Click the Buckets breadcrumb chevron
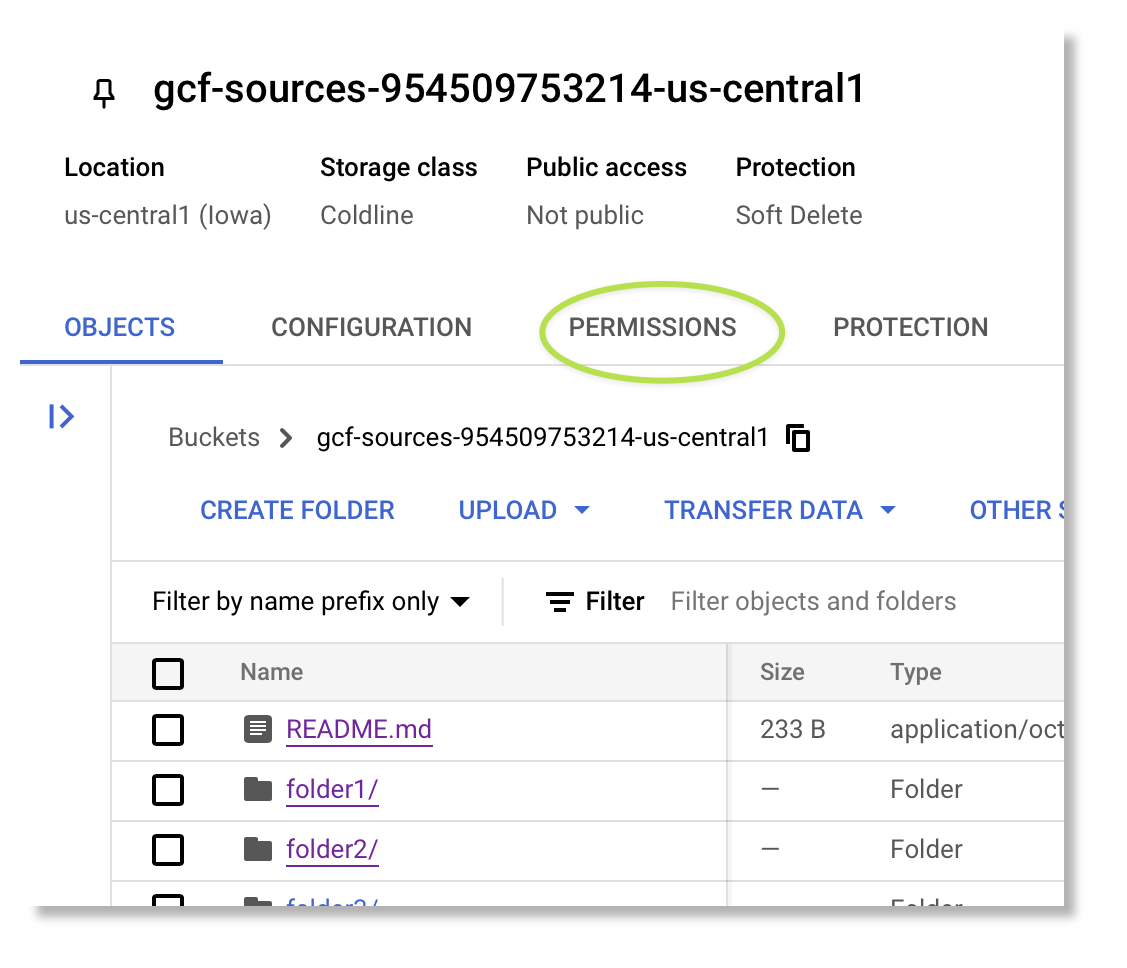Screen dimensions: 1127x968 tap(286, 437)
